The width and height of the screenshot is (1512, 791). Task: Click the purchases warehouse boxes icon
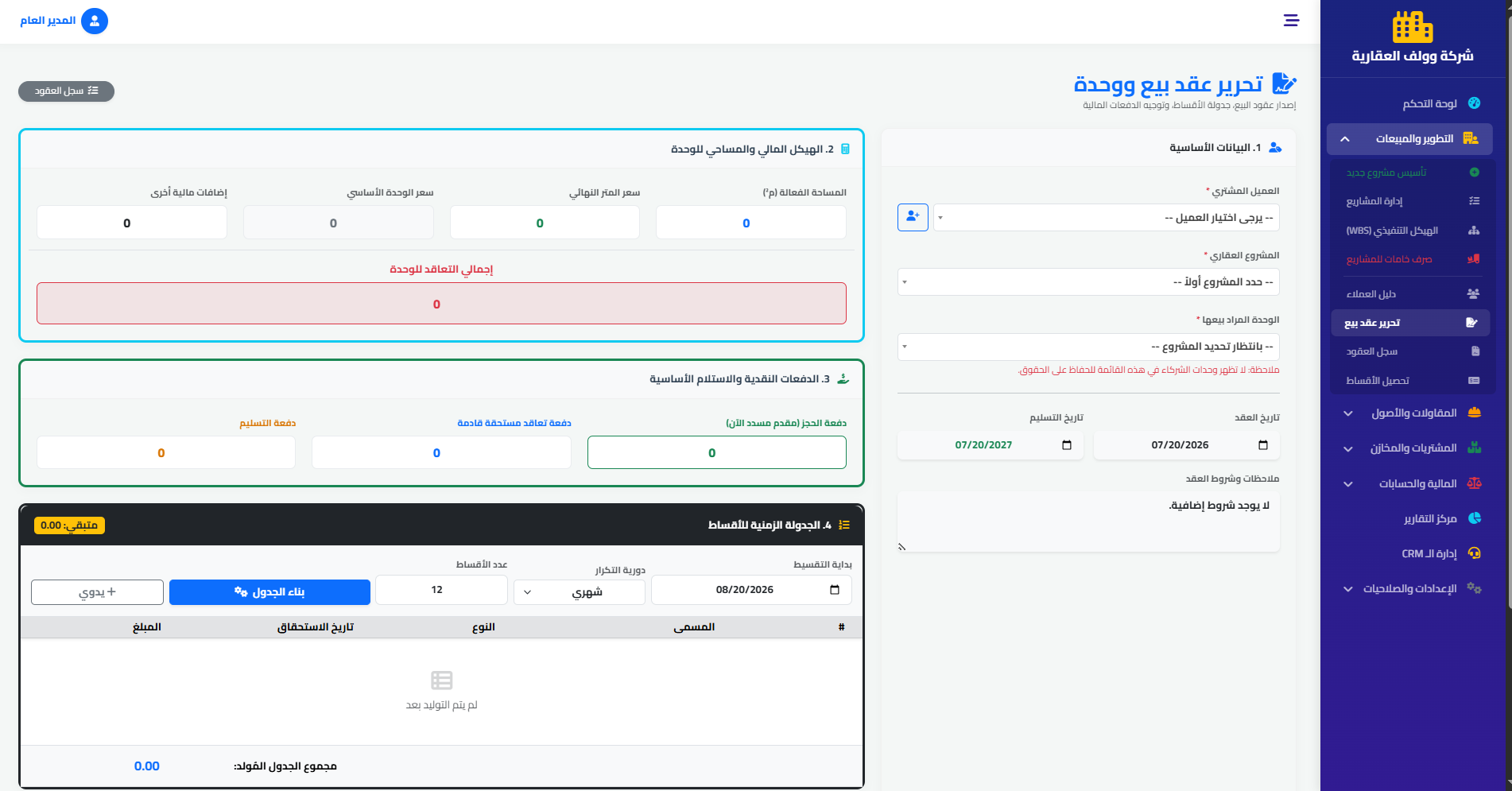point(1475,448)
